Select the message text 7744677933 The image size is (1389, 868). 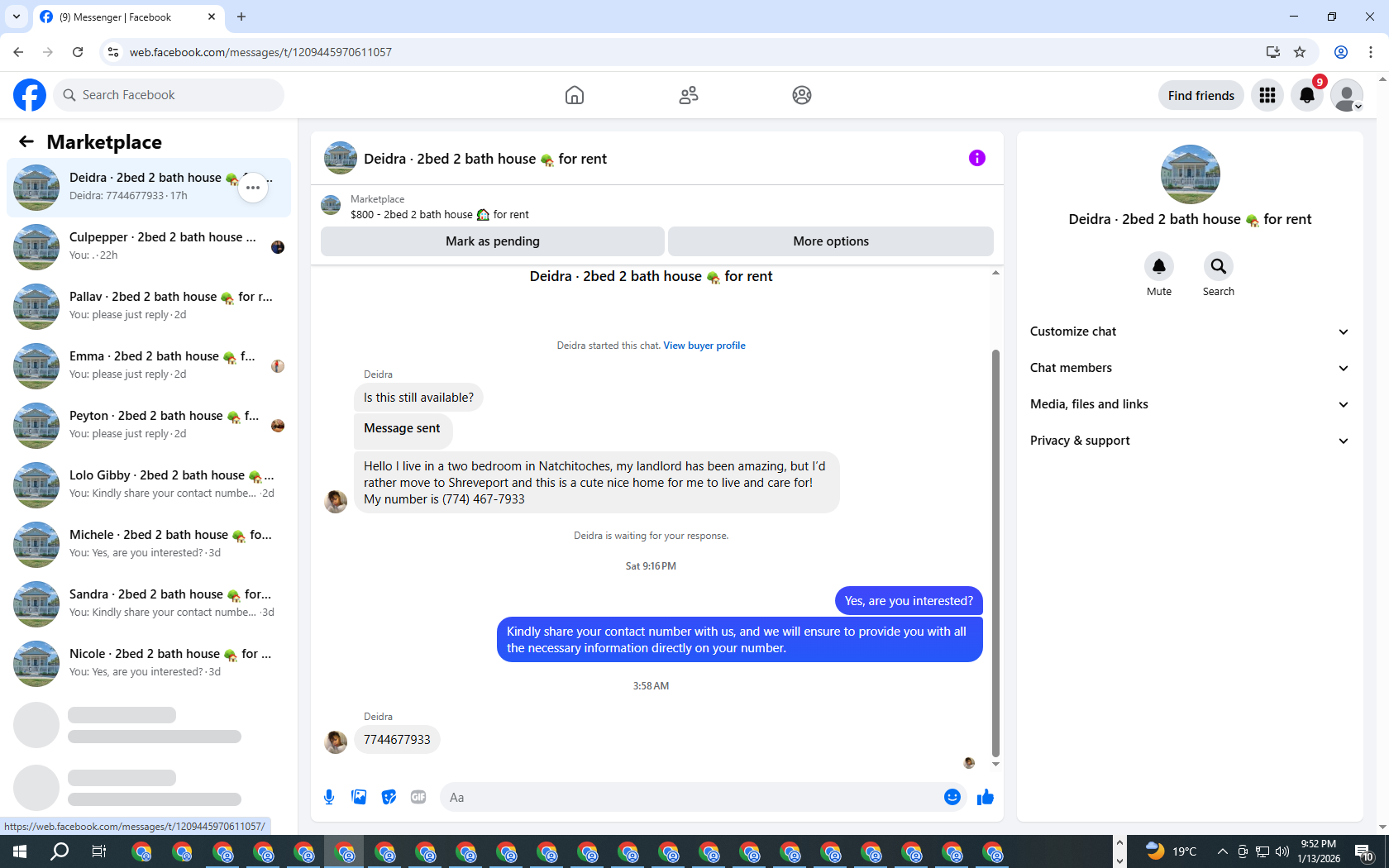click(x=397, y=740)
